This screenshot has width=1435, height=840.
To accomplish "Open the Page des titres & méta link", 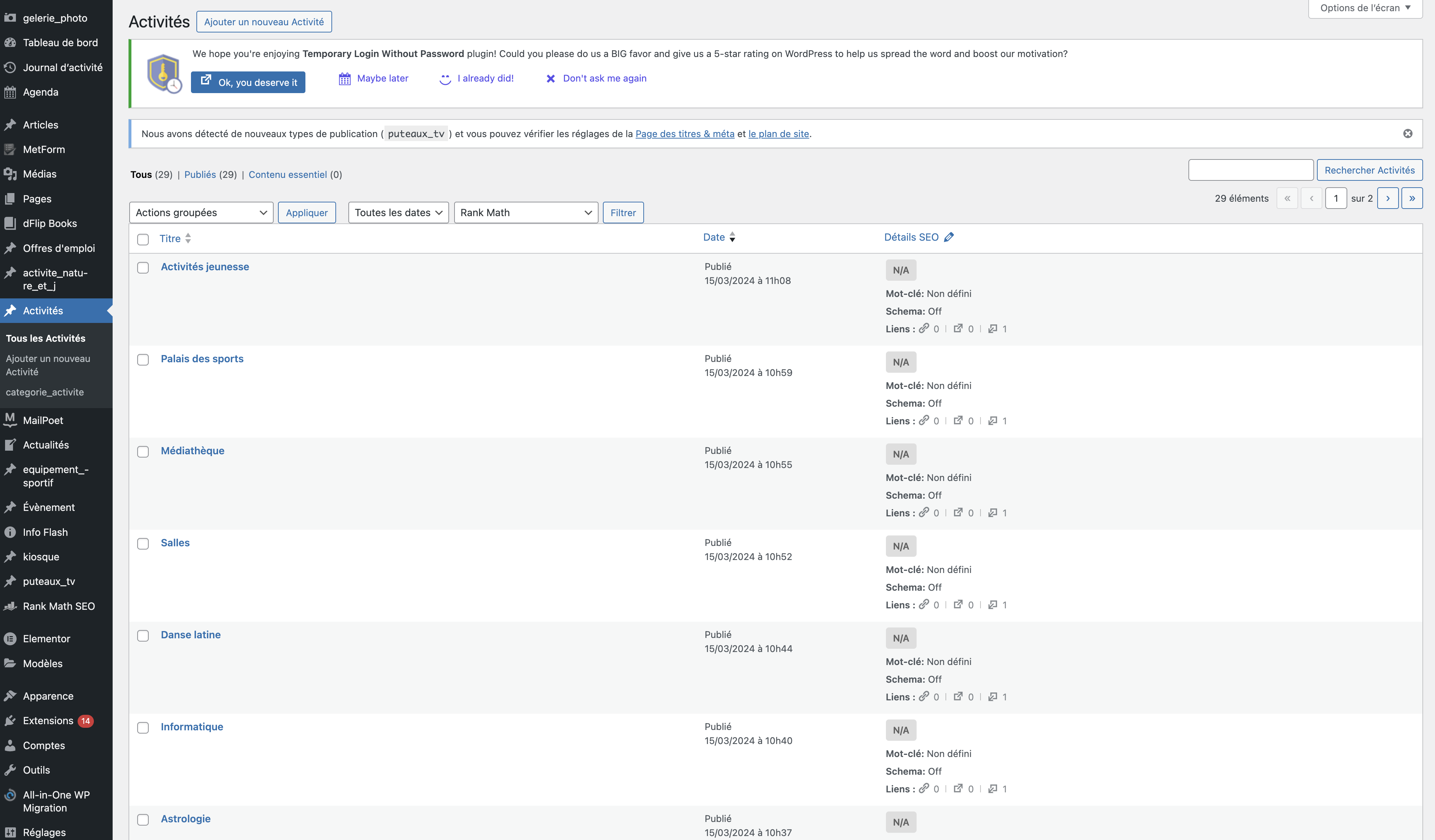I will 684,134.
